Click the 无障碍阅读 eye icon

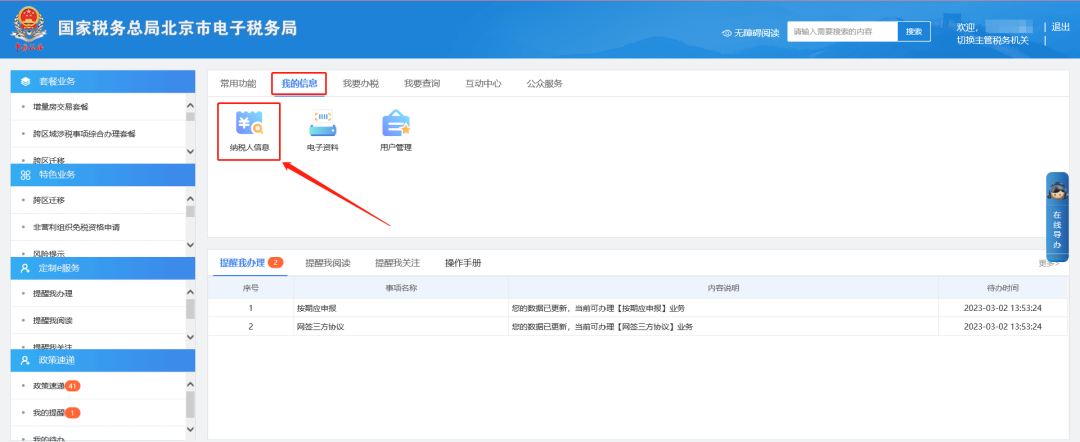727,33
